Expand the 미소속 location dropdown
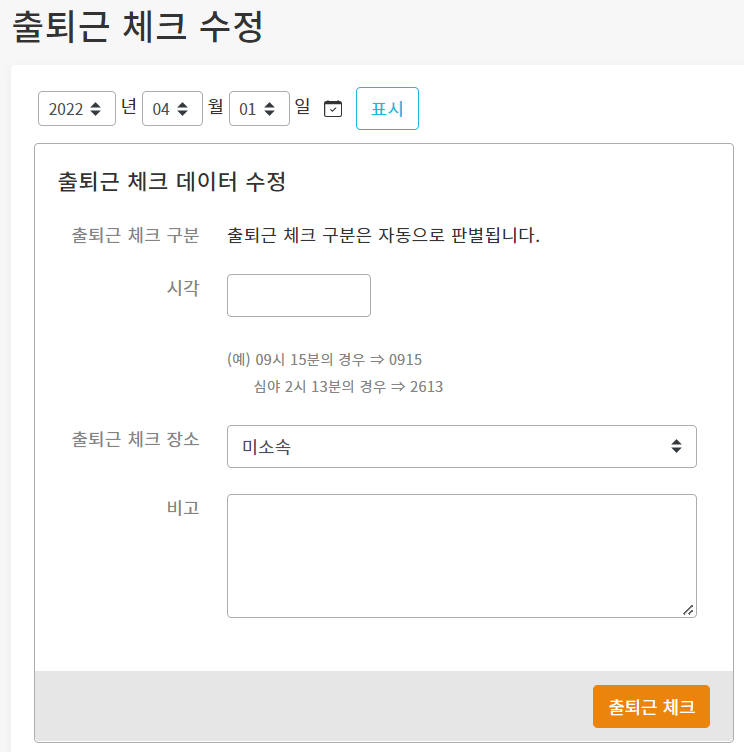 tap(461, 446)
